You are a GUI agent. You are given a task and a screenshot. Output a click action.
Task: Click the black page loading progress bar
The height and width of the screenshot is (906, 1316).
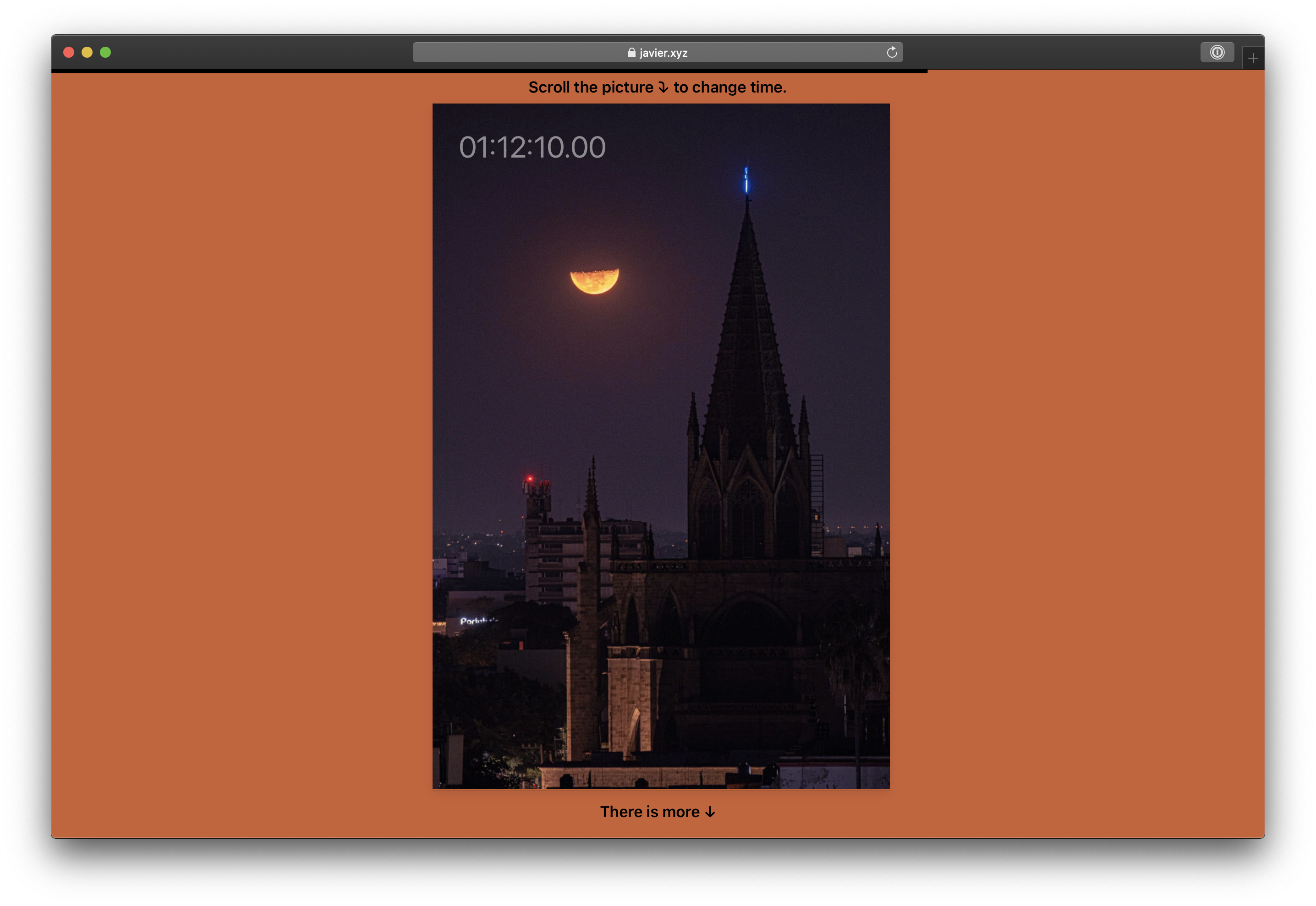coord(488,71)
